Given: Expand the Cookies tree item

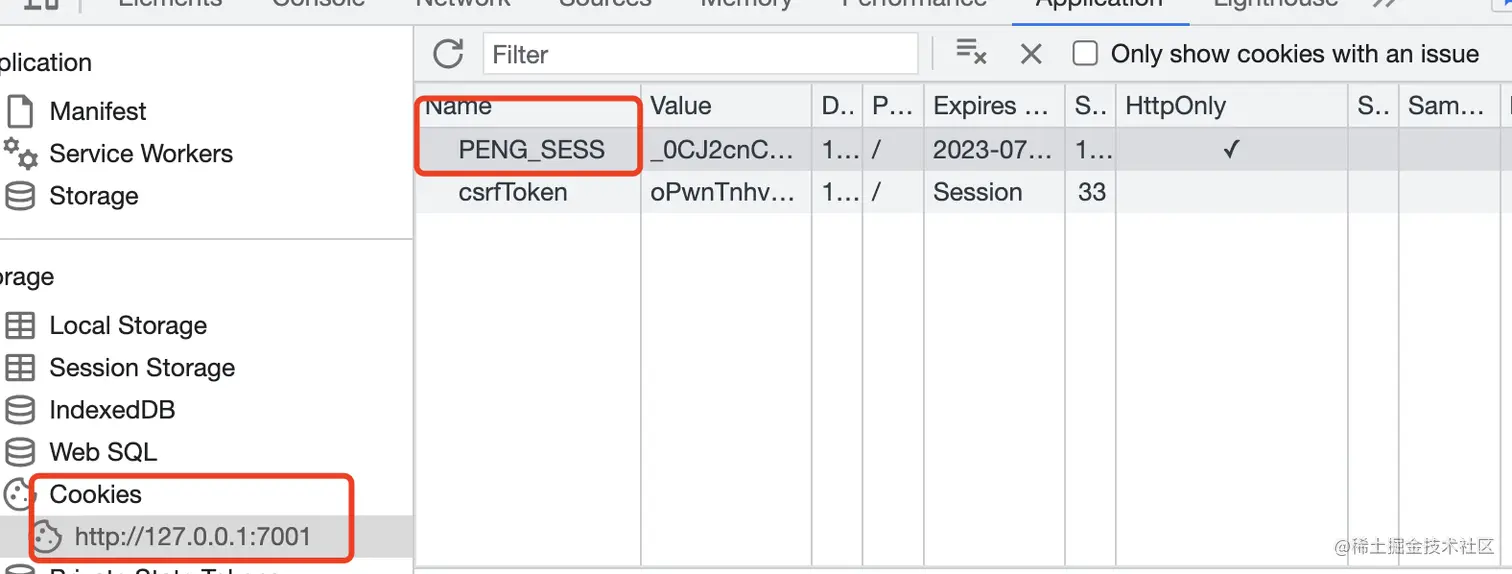Looking at the screenshot, I should (x=95, y=494).
